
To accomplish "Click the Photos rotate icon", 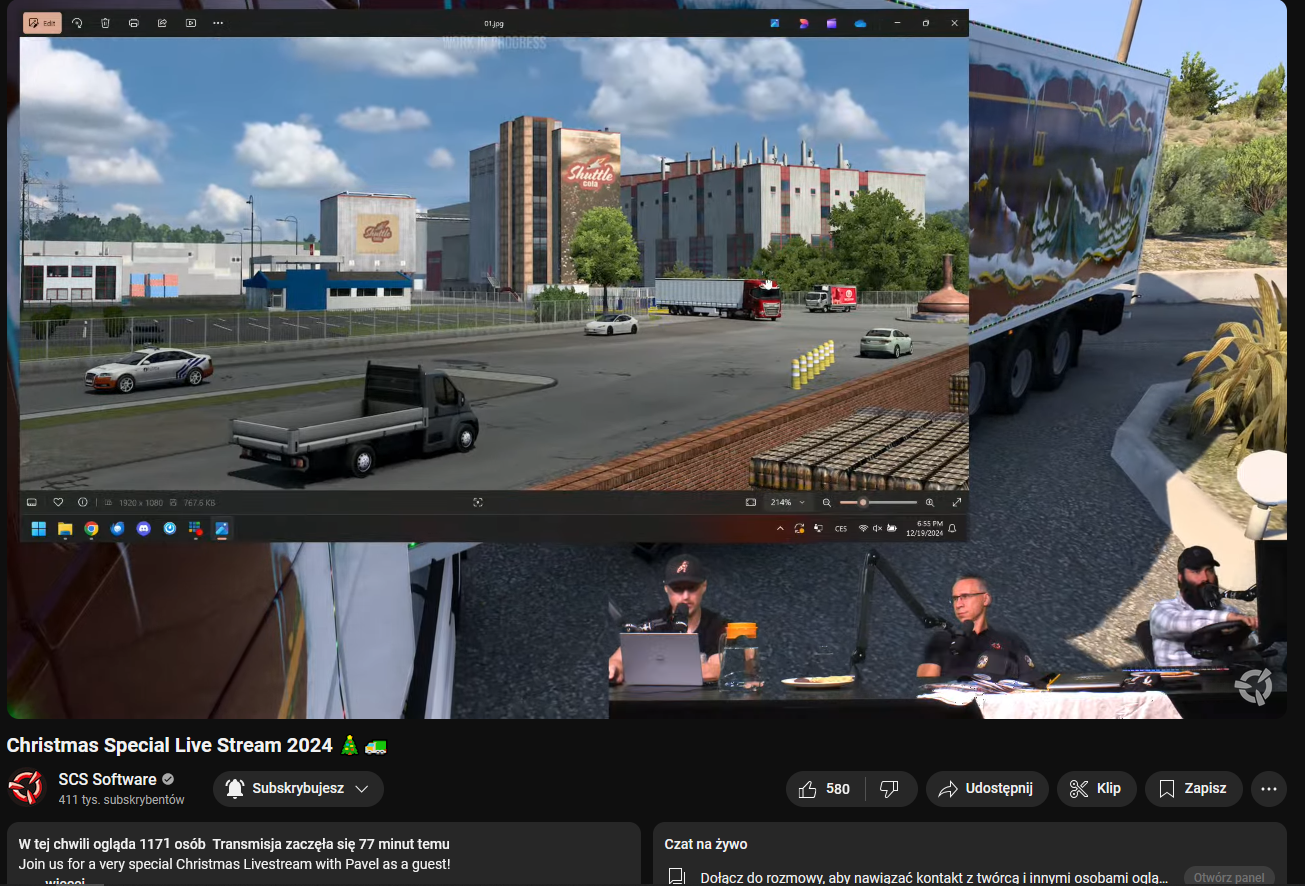I will coord(77,23).
